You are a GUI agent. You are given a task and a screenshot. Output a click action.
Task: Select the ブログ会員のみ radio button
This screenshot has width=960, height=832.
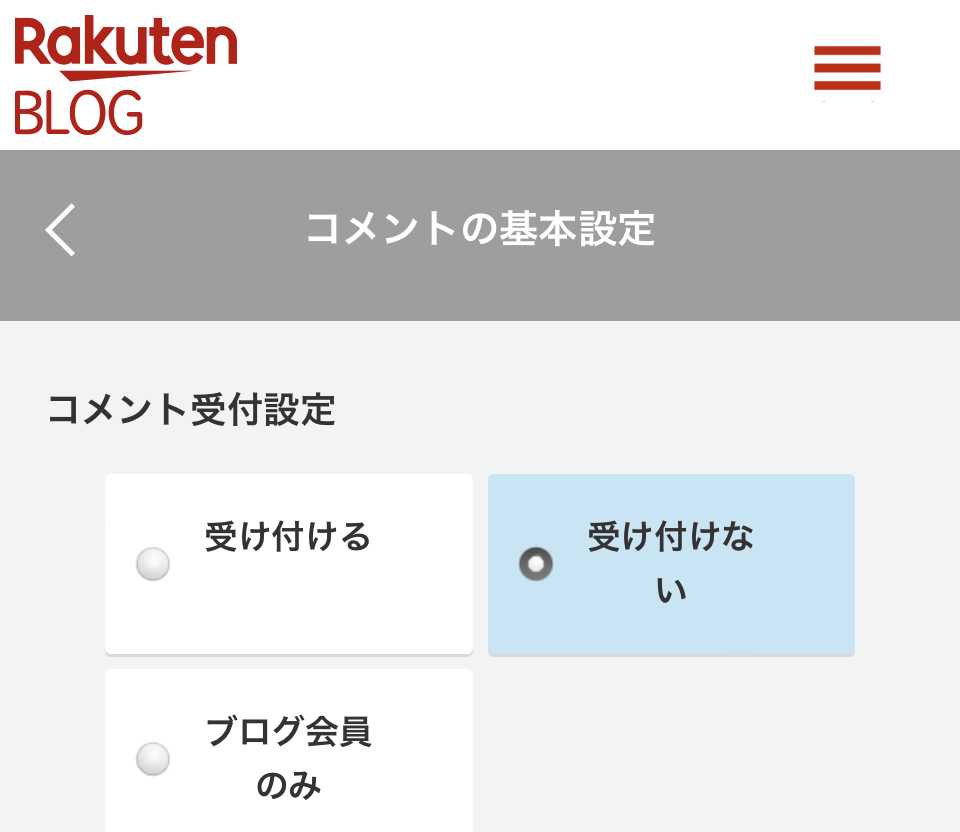pos(153,759)
